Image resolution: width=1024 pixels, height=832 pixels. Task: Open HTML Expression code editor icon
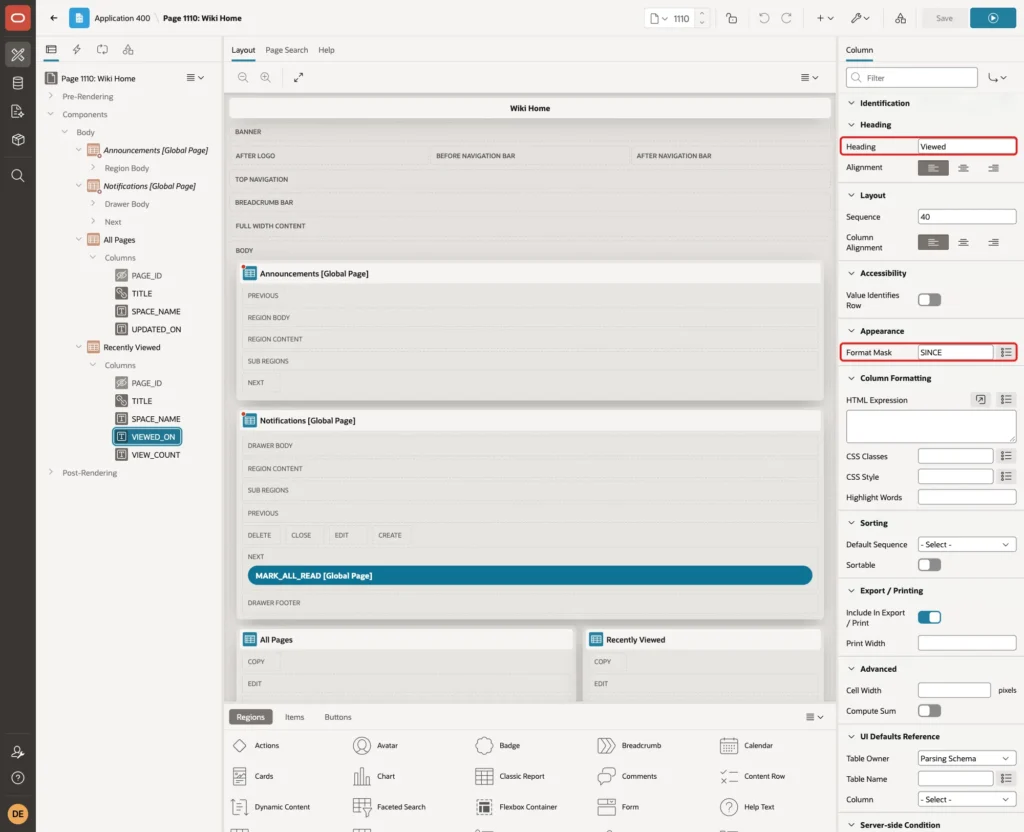pos(980,400)
